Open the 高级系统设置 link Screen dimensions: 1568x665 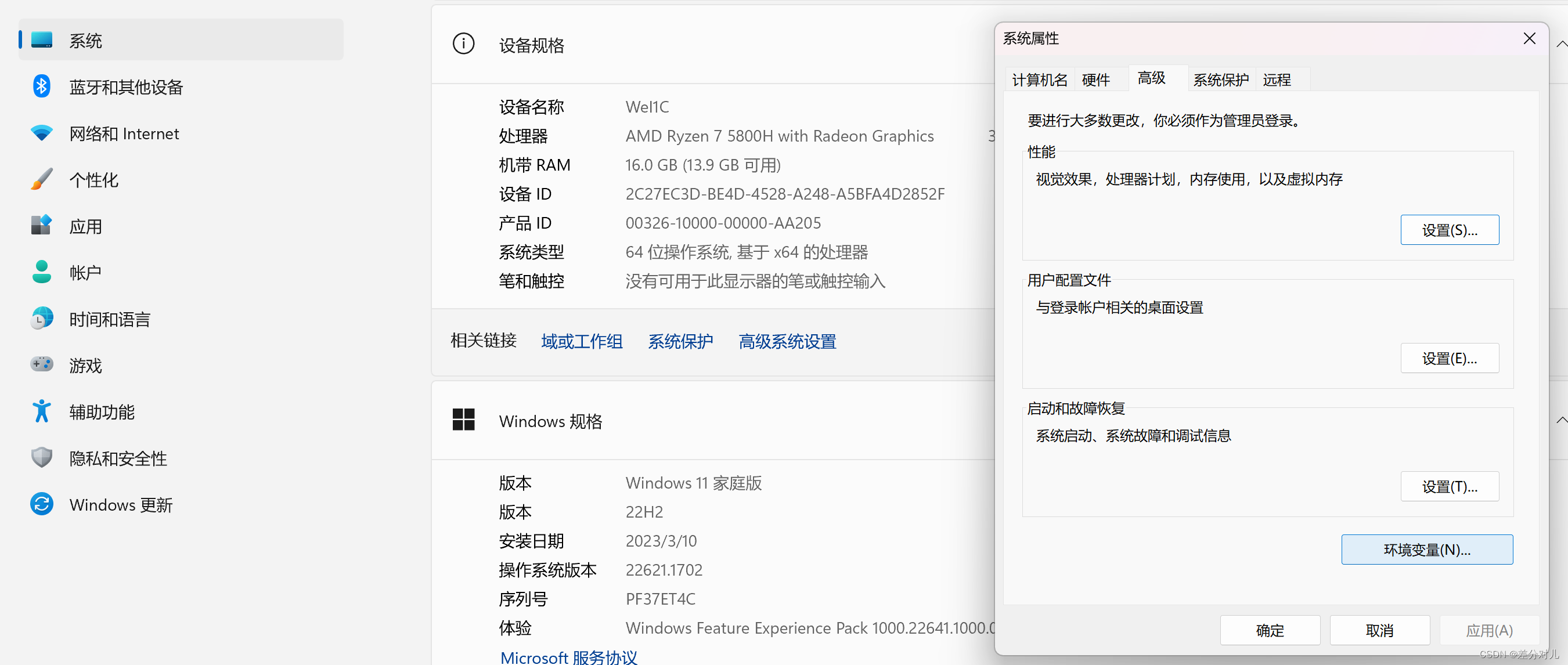[787, 341]
